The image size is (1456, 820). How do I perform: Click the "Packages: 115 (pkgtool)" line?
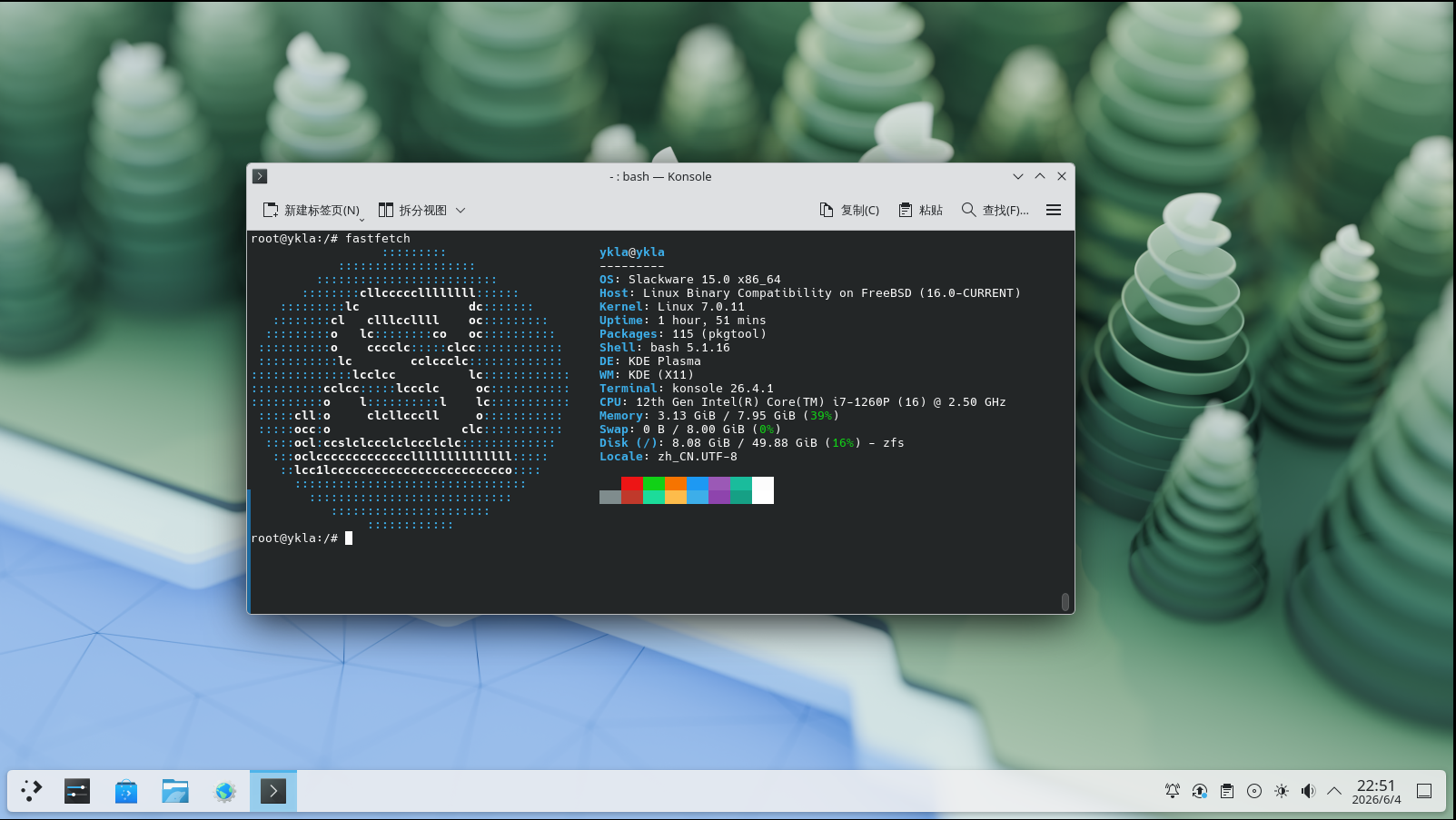(683, 334)
